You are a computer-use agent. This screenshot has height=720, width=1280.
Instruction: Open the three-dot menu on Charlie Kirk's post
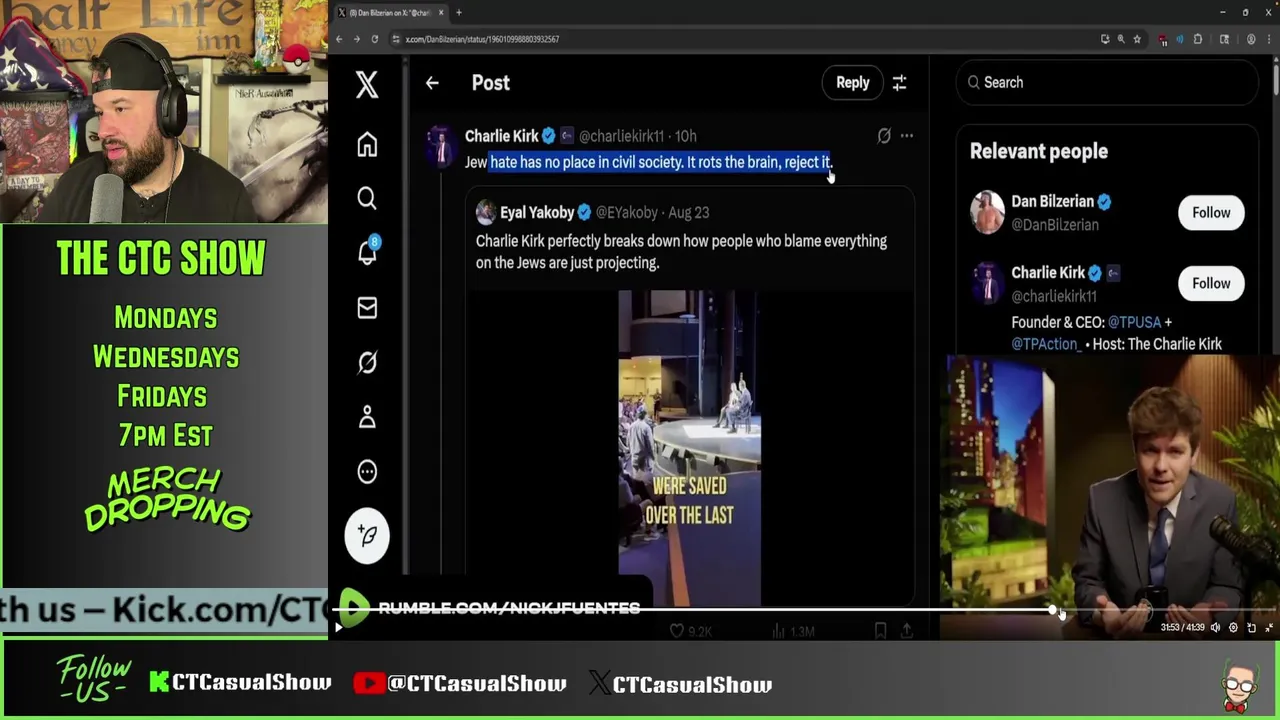click(906, 136)
